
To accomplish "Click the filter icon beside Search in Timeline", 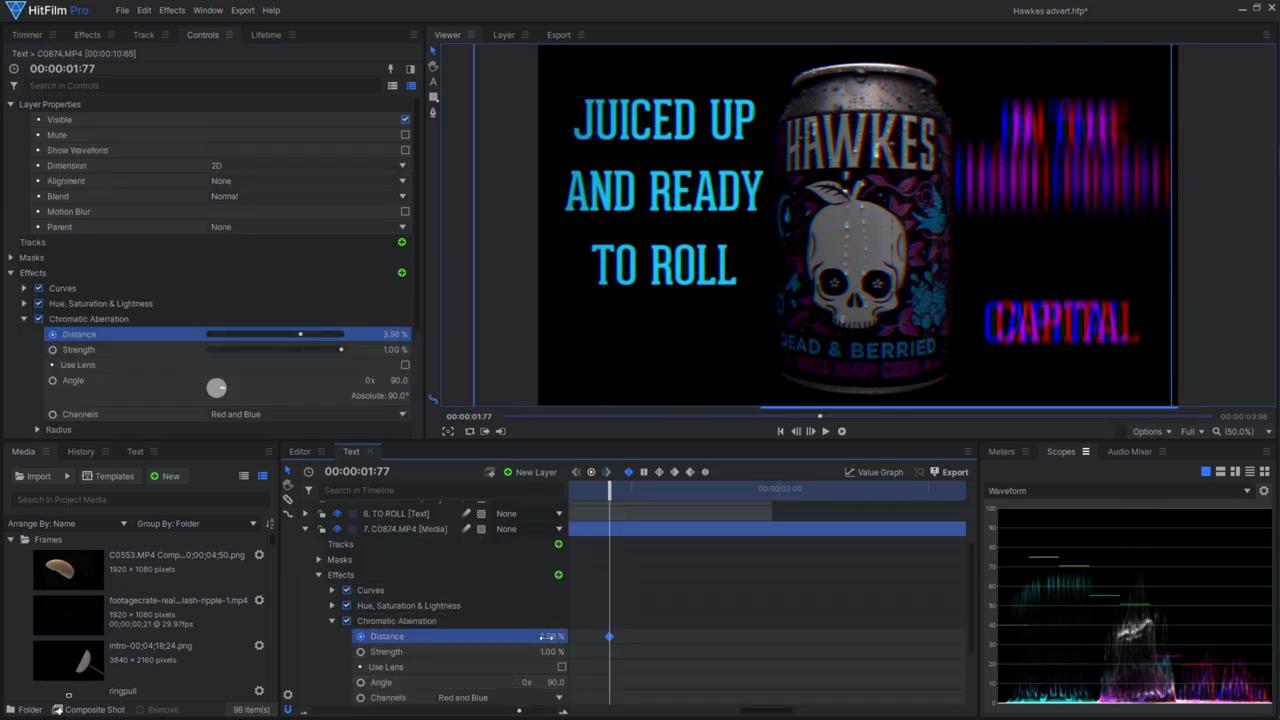I will pyautogui.click(x=309, y=490).
